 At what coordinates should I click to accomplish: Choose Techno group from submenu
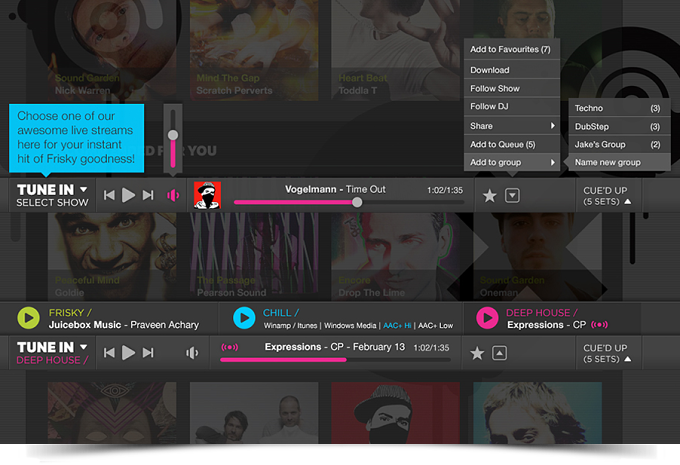pyautogui.click(x=619, y=108)
